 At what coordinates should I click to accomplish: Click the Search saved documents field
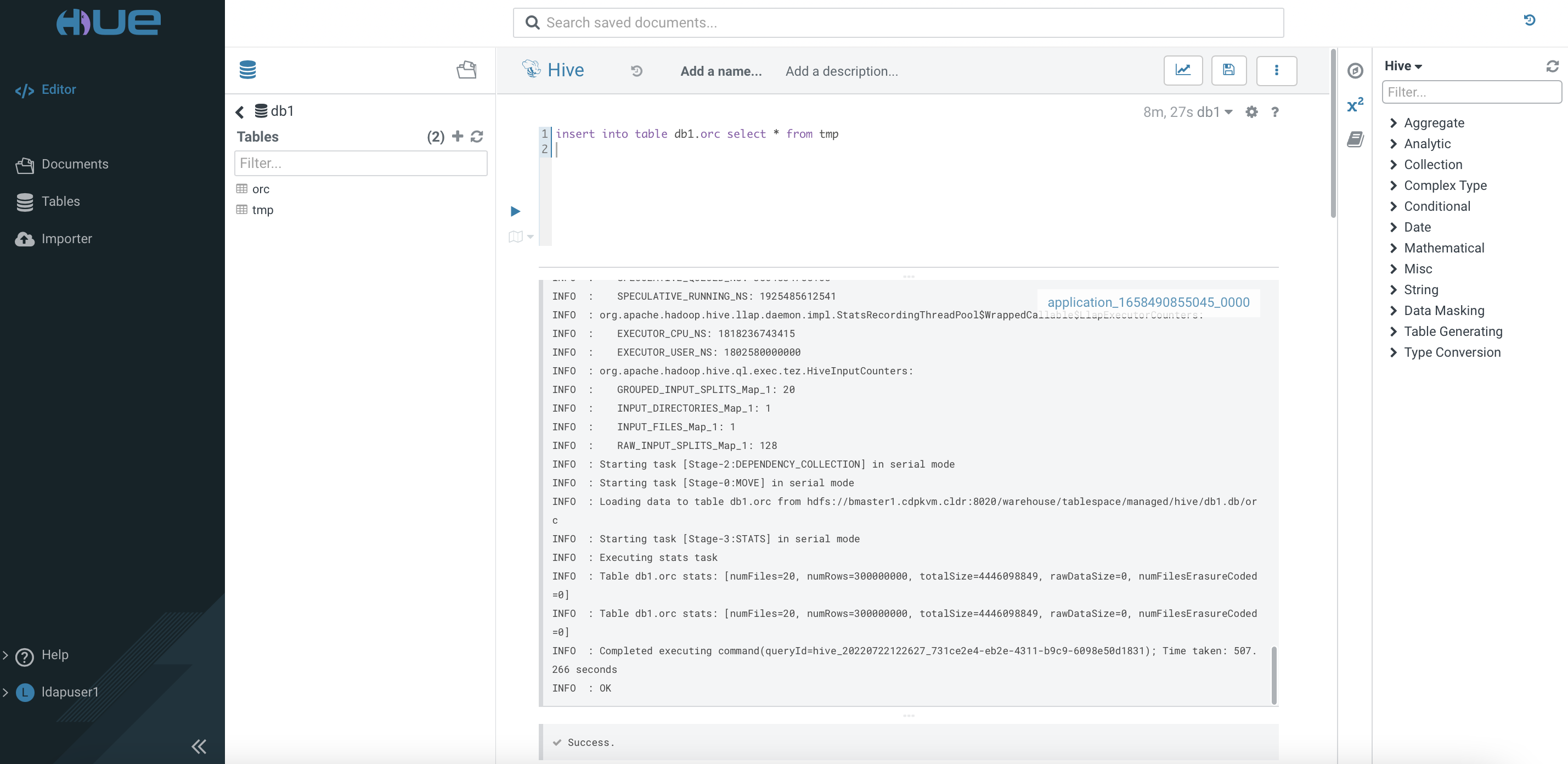point(898,23)
